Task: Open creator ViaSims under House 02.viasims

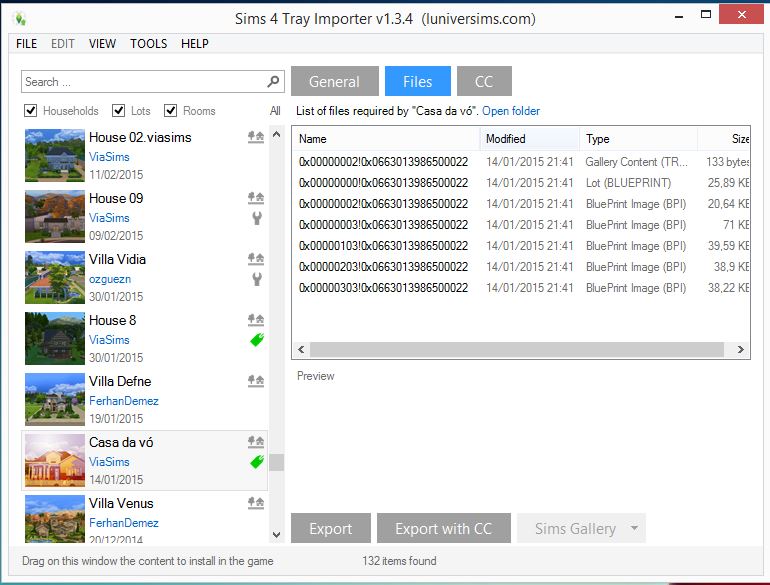Action: tap(109, 157)
